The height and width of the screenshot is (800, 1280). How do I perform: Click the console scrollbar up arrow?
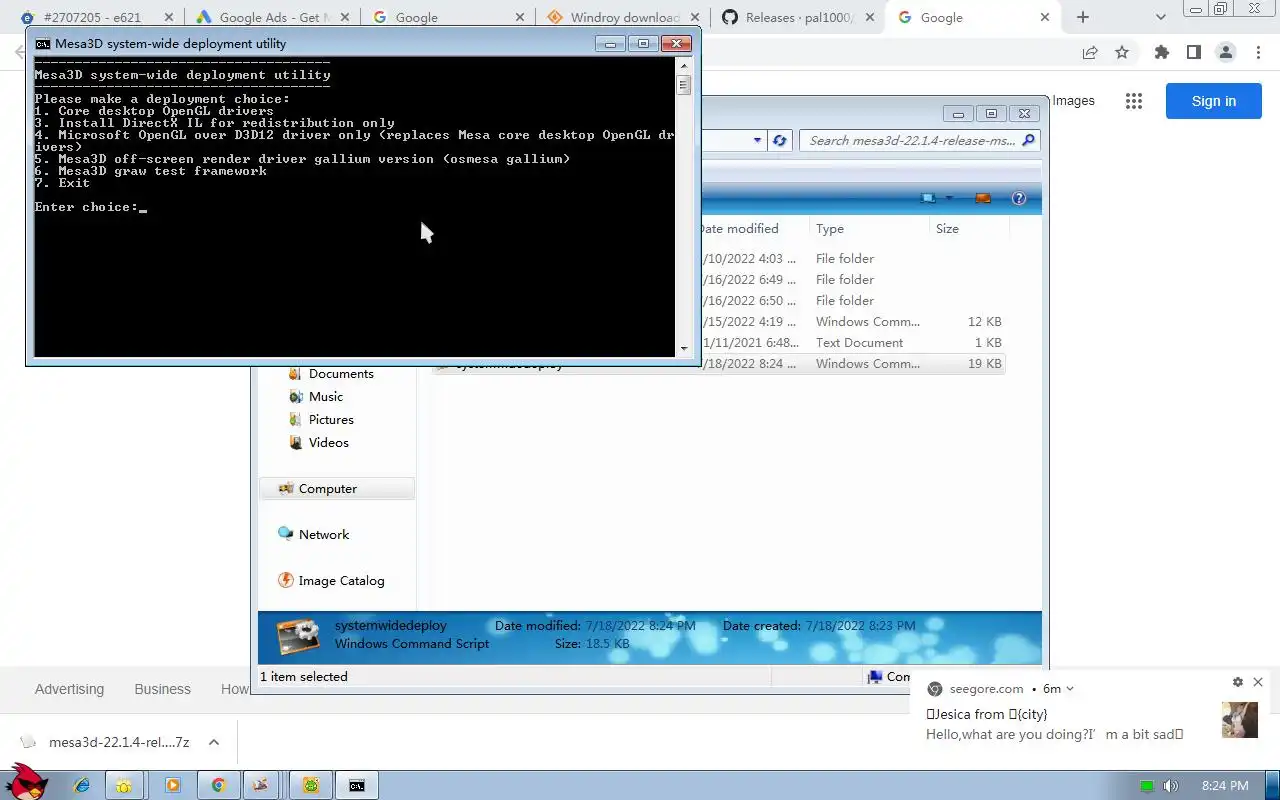click(x=684, y=64)
